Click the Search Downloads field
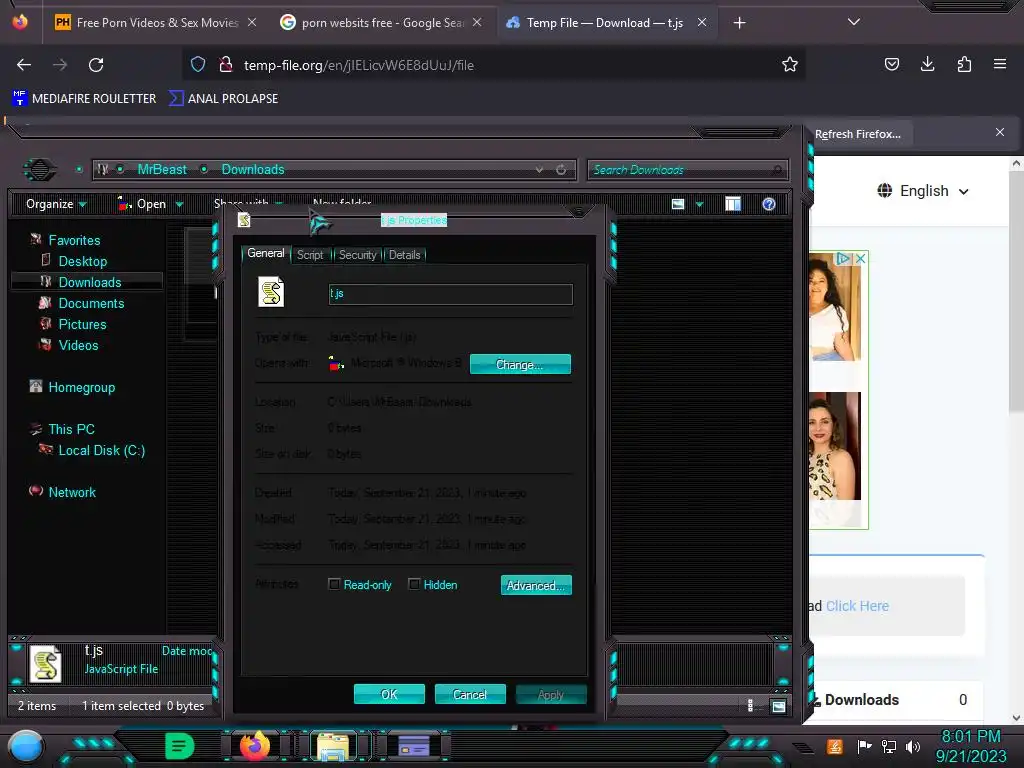Viewport: 1024px width, 768px height. [x=688, y=170]
